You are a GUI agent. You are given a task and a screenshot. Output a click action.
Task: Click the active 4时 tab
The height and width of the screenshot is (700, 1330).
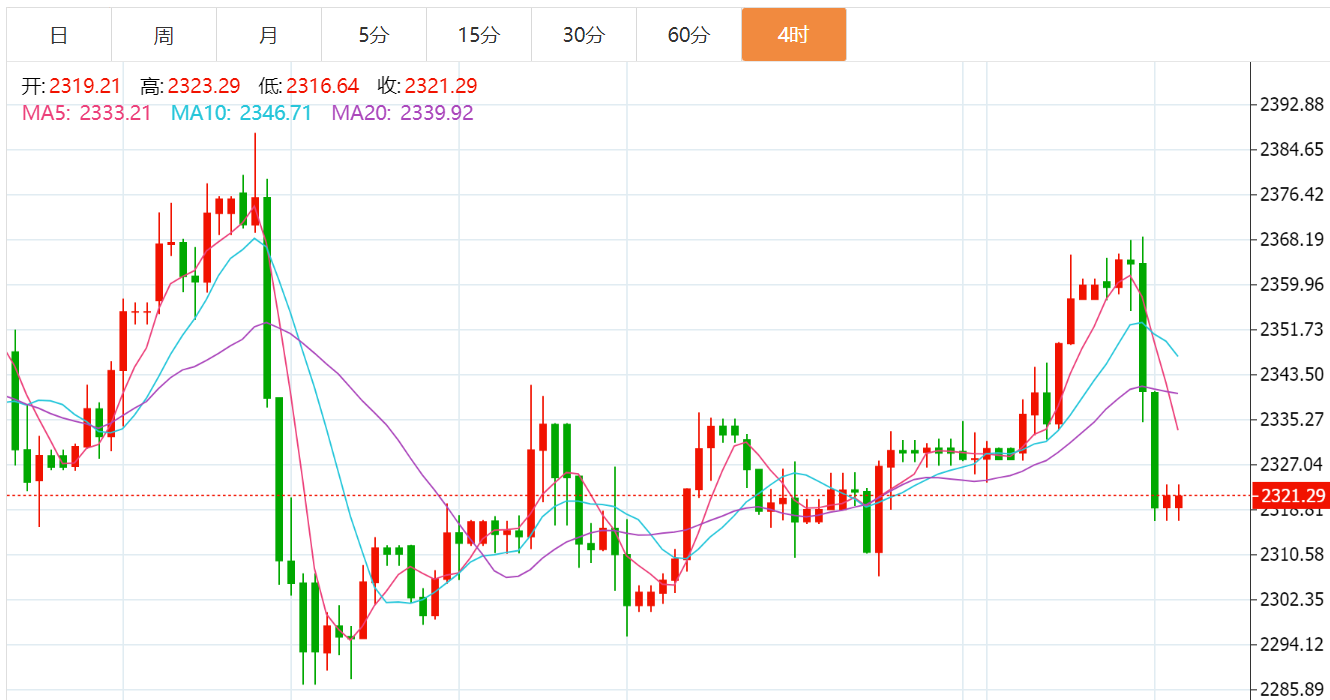coord(793,35)
